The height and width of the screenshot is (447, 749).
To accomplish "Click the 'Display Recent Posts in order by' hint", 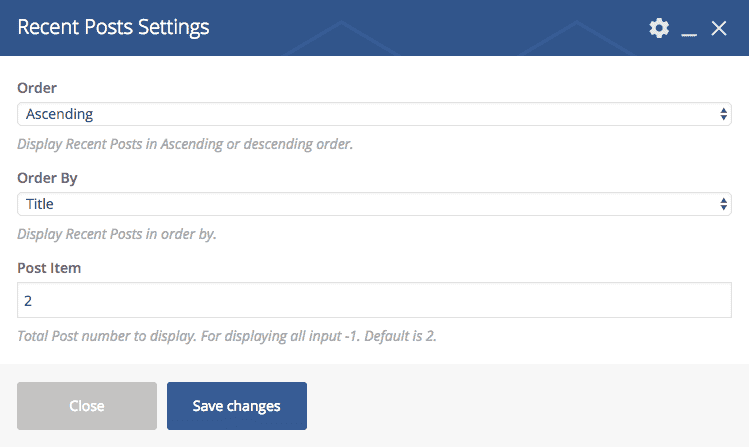I will coord(117,234).
